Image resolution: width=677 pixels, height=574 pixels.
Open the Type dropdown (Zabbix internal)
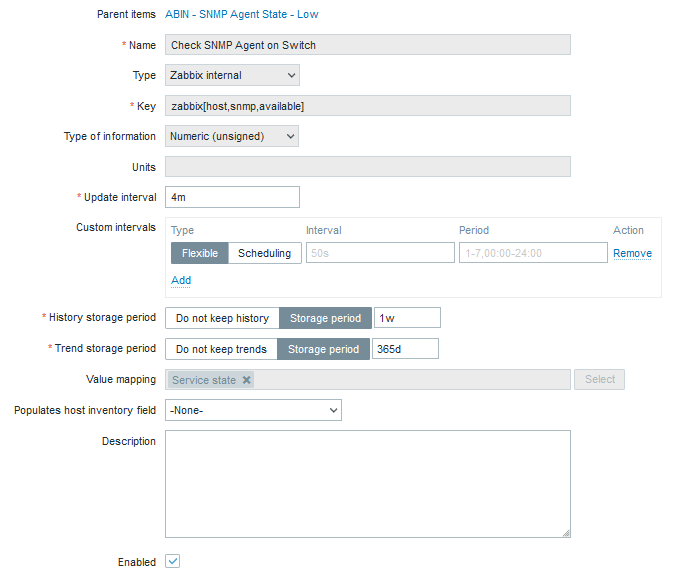232,75
